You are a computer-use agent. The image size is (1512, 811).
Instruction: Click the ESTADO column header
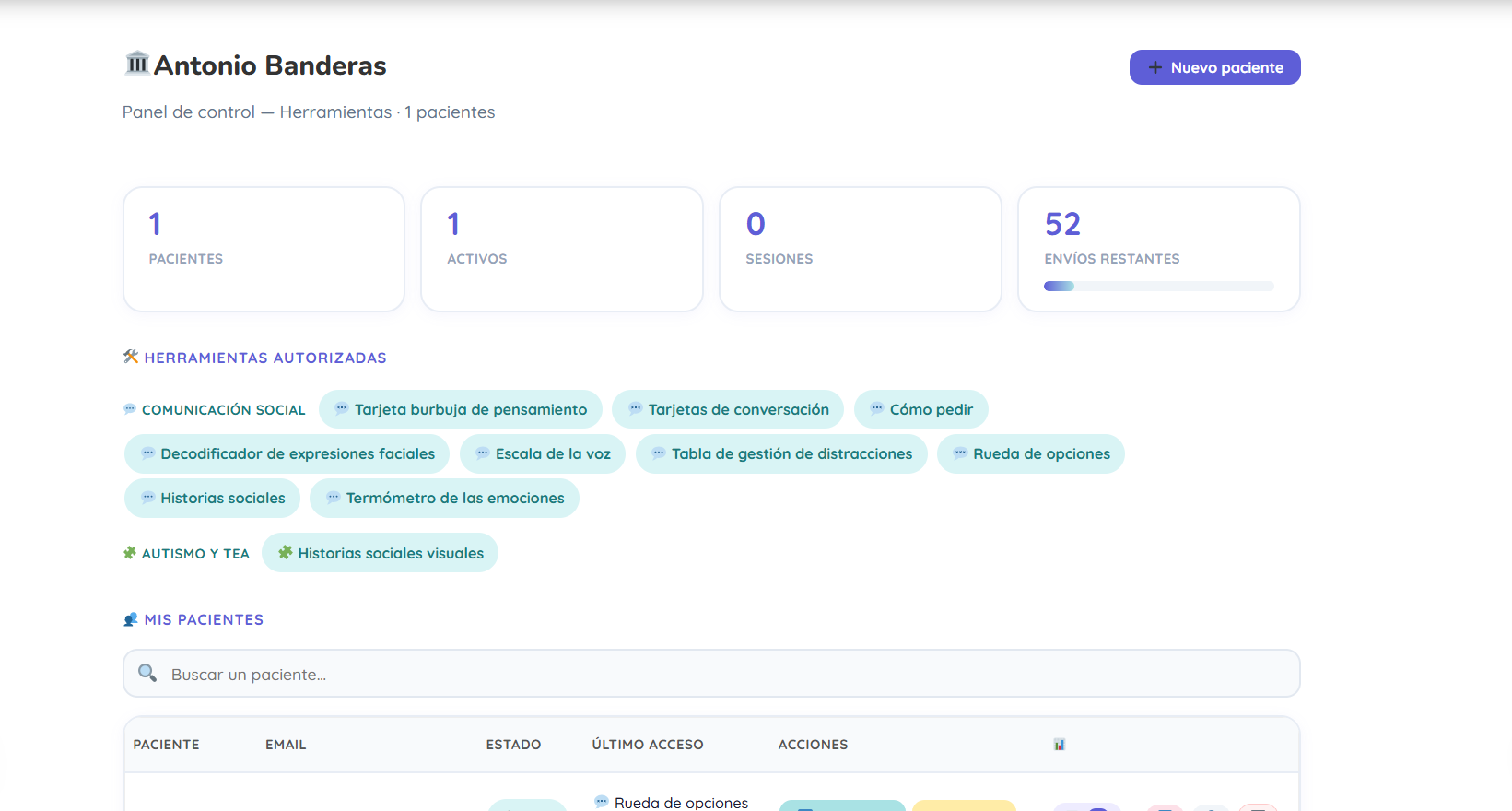point(513,745)
